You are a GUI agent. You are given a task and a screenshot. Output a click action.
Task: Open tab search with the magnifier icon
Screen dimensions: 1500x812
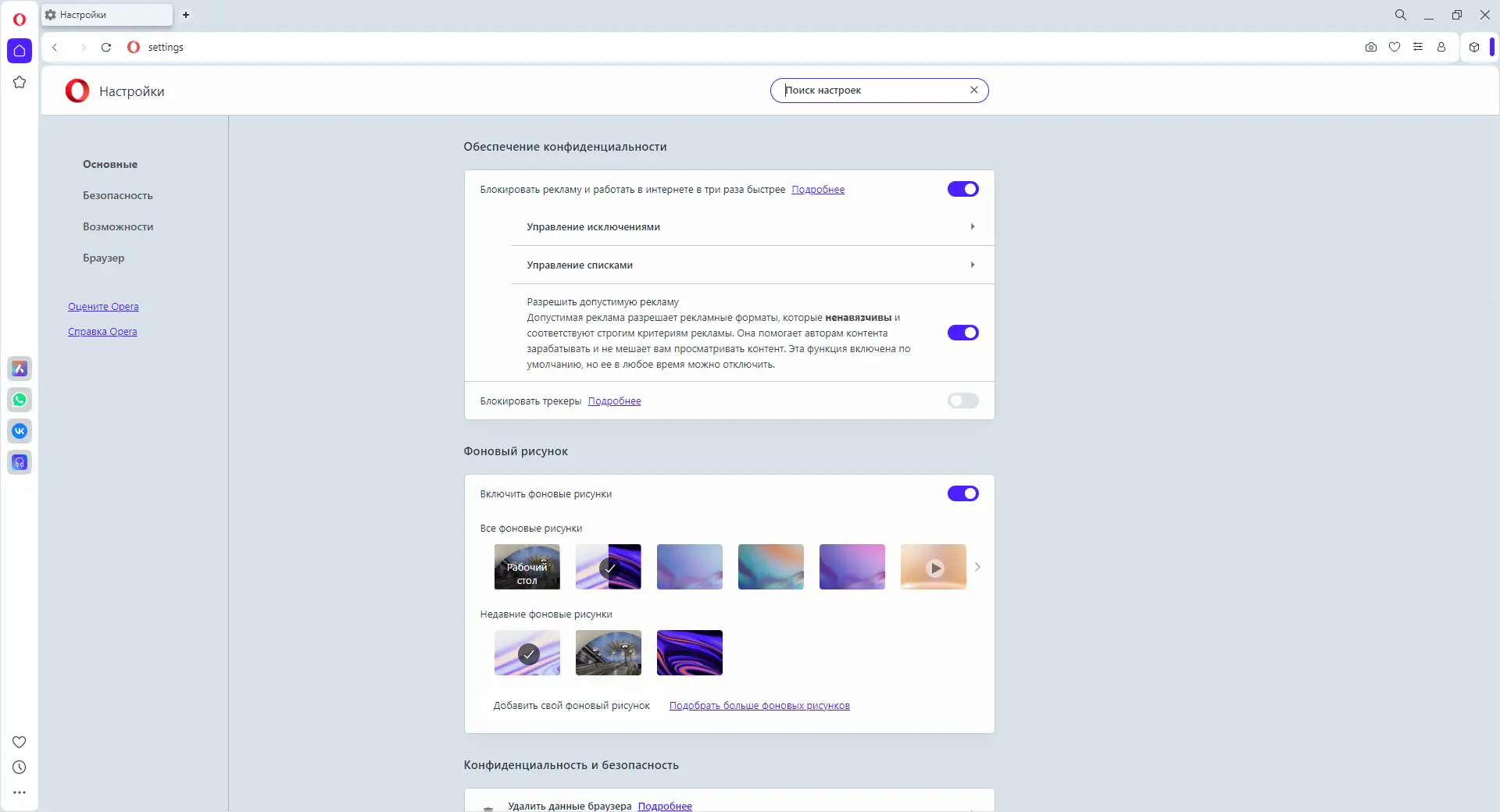pyautogui.click(x=1401, y=15)
